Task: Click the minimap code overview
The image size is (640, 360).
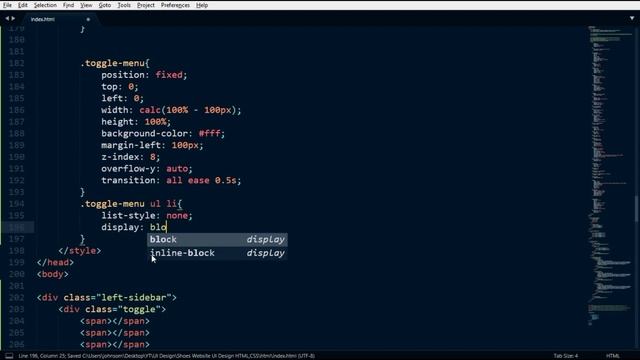Action: (609, 176)
